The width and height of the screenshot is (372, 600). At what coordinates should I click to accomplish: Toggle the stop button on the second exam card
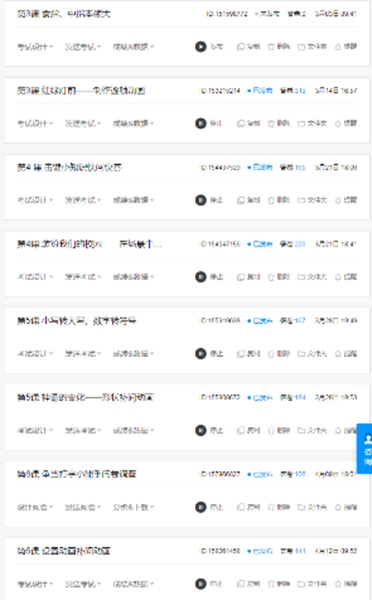201,123
